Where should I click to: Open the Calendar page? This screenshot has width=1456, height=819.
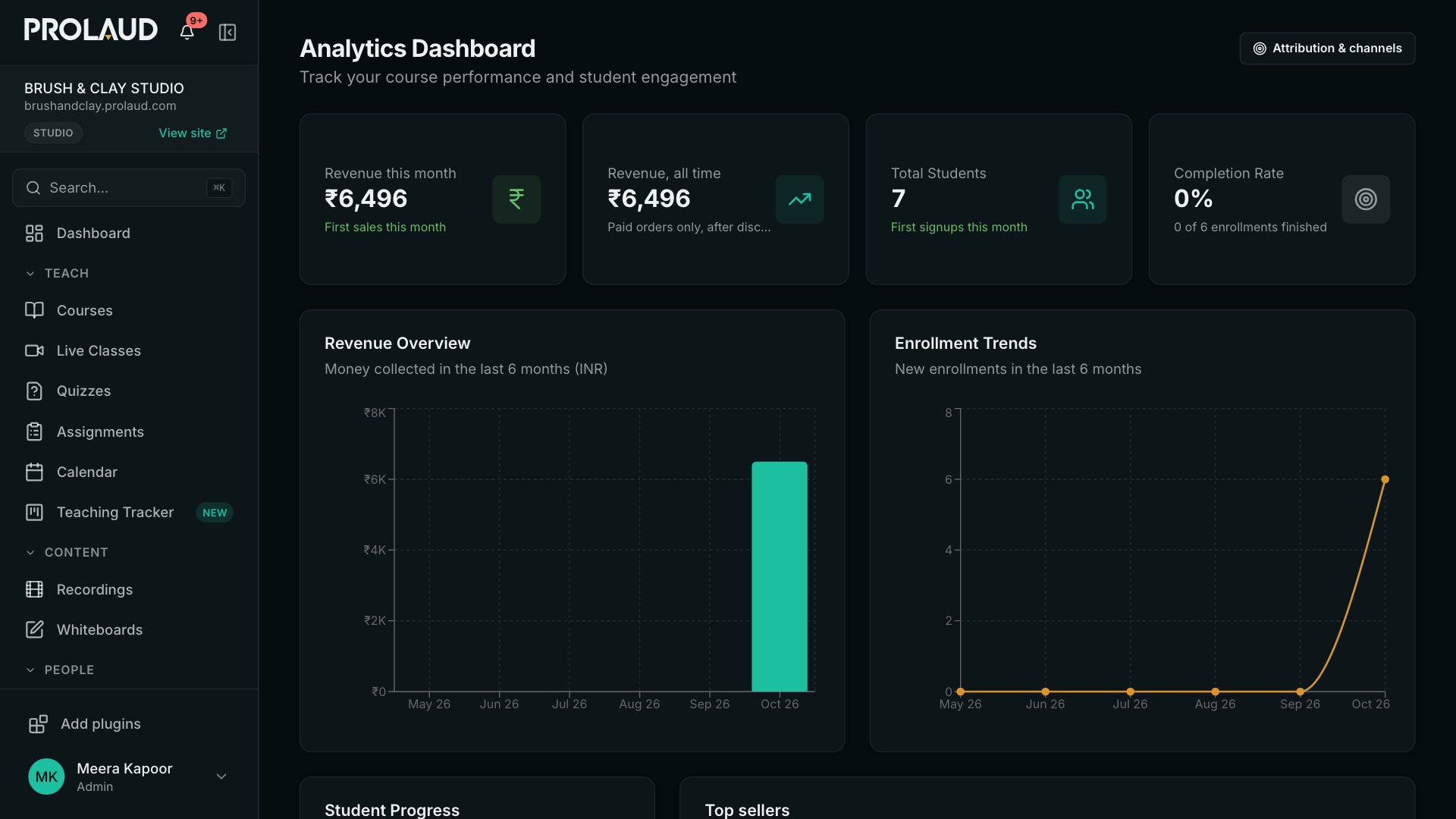pyautogui.click(x=129, y=472)
